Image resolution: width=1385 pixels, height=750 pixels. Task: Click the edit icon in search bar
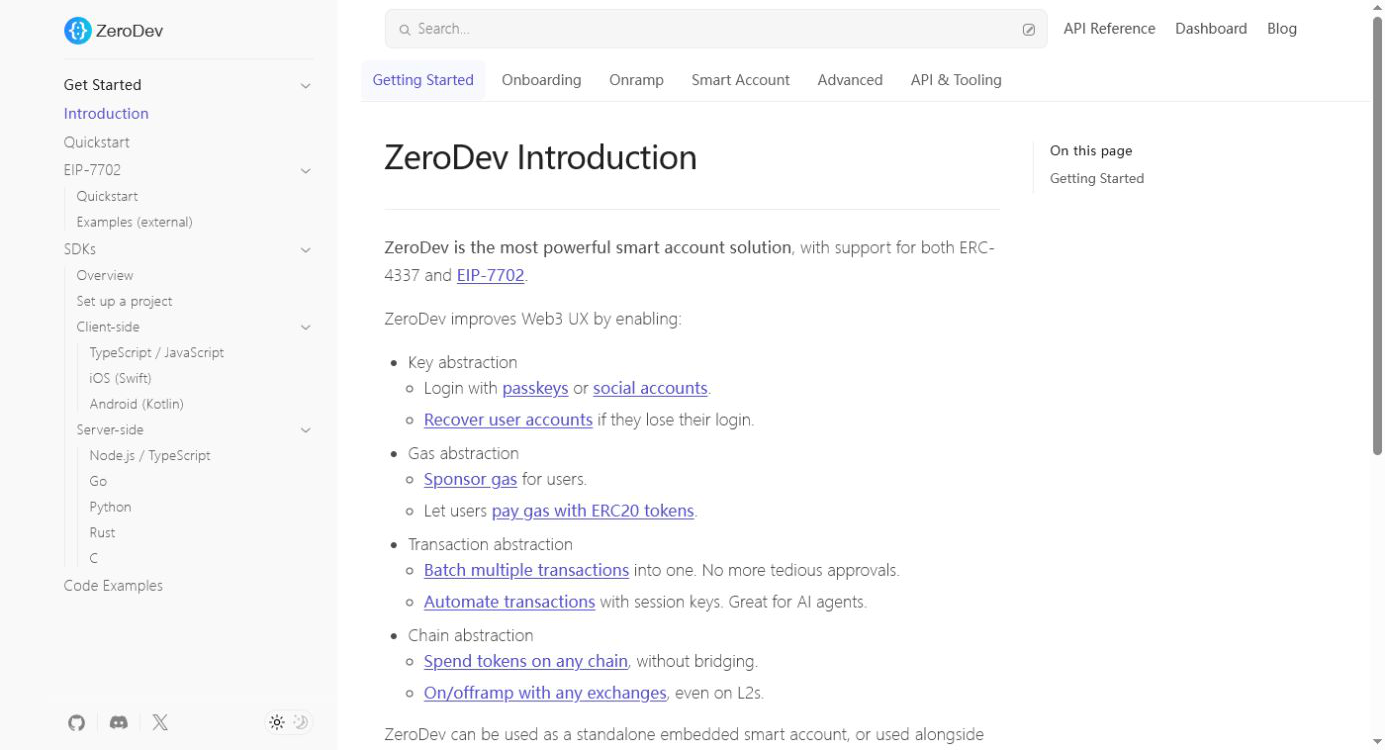coord(1028,30)
